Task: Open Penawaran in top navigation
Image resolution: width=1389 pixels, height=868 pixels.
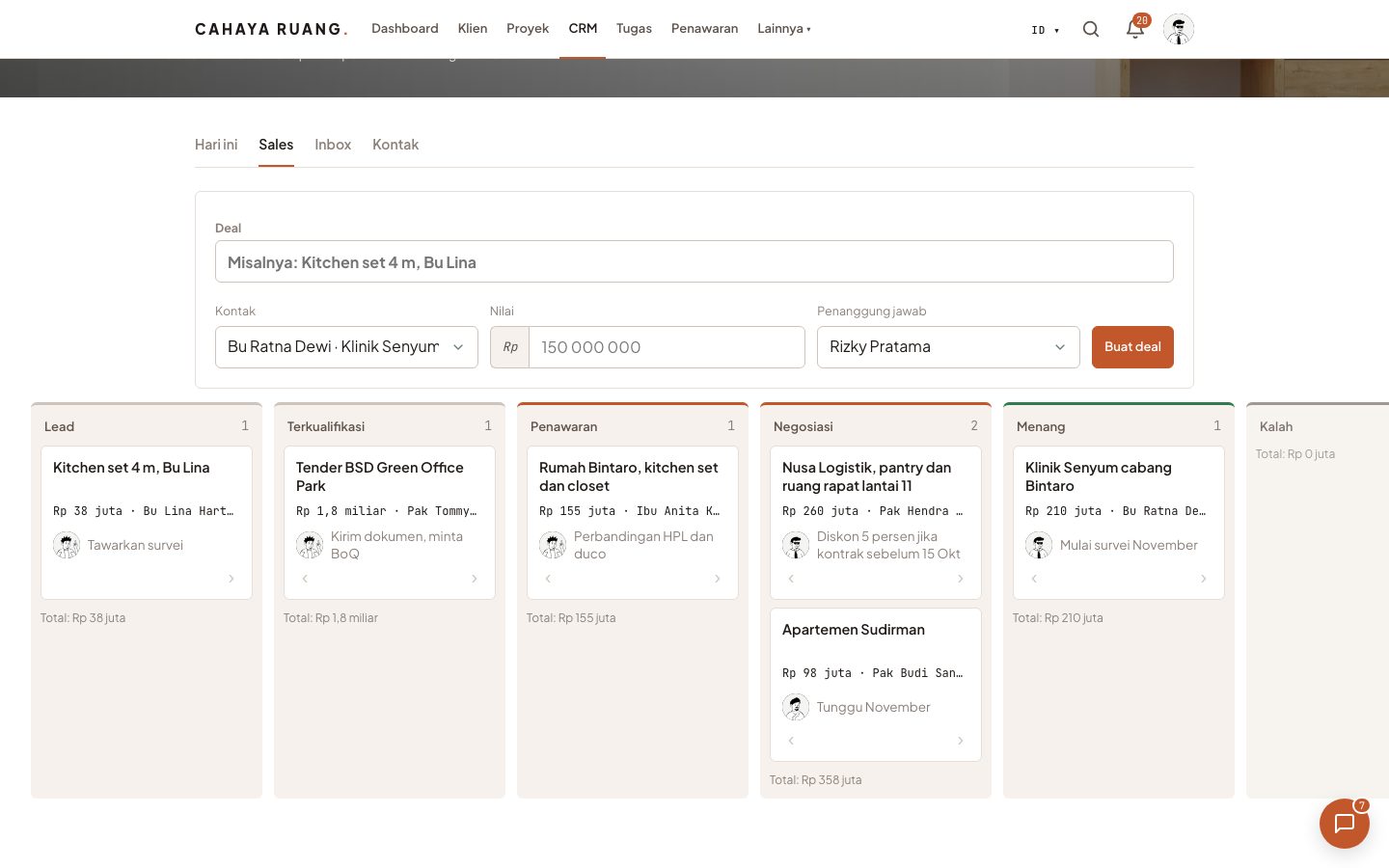Action: [704, 29]
